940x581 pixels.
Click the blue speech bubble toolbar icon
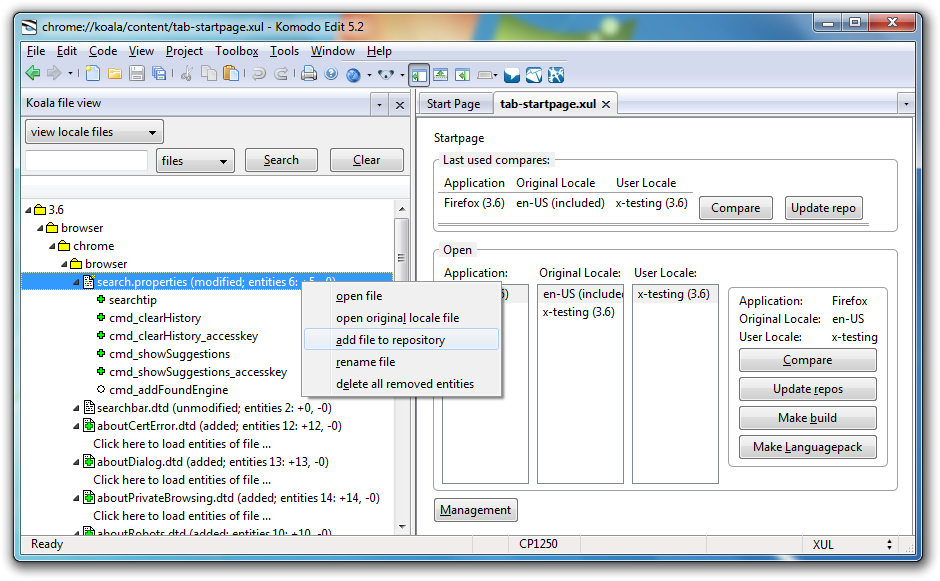coord(511,75)
